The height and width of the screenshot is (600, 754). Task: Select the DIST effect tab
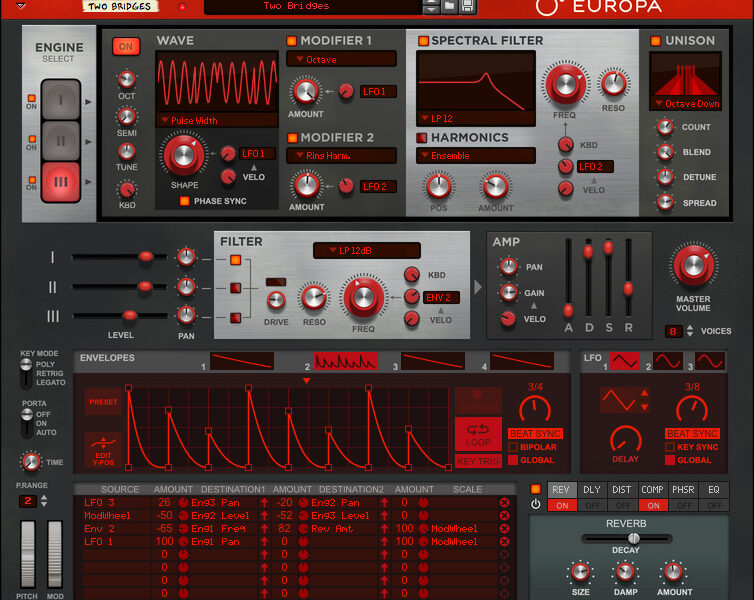pos(622,490)
